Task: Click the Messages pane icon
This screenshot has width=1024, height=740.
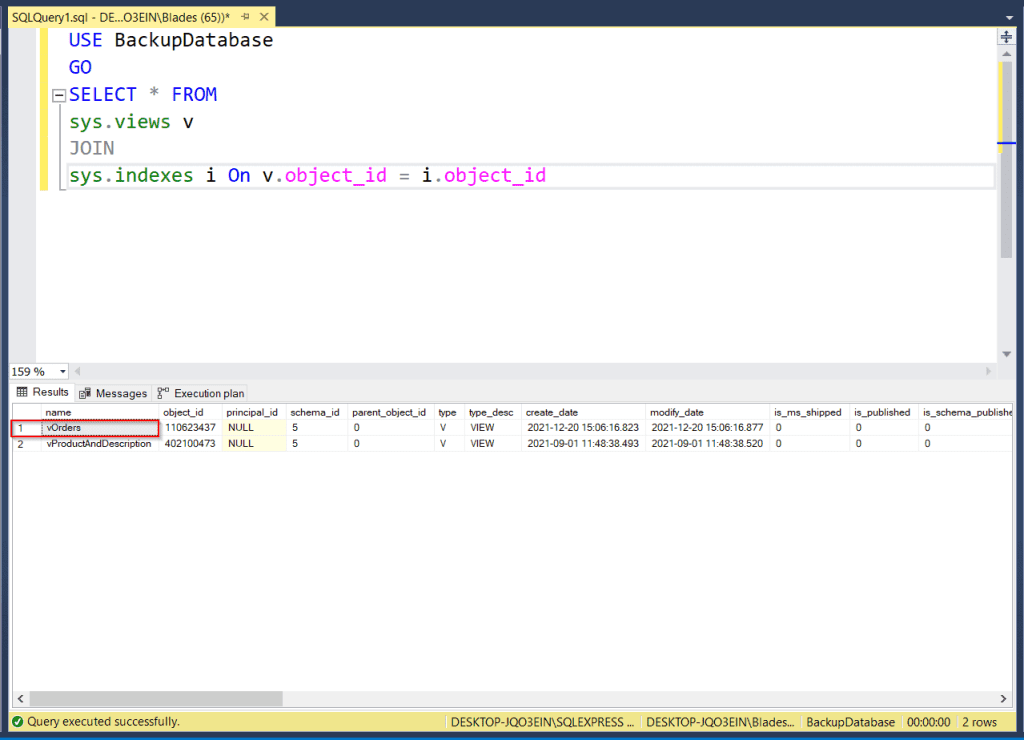Action: tap(86, 392)
